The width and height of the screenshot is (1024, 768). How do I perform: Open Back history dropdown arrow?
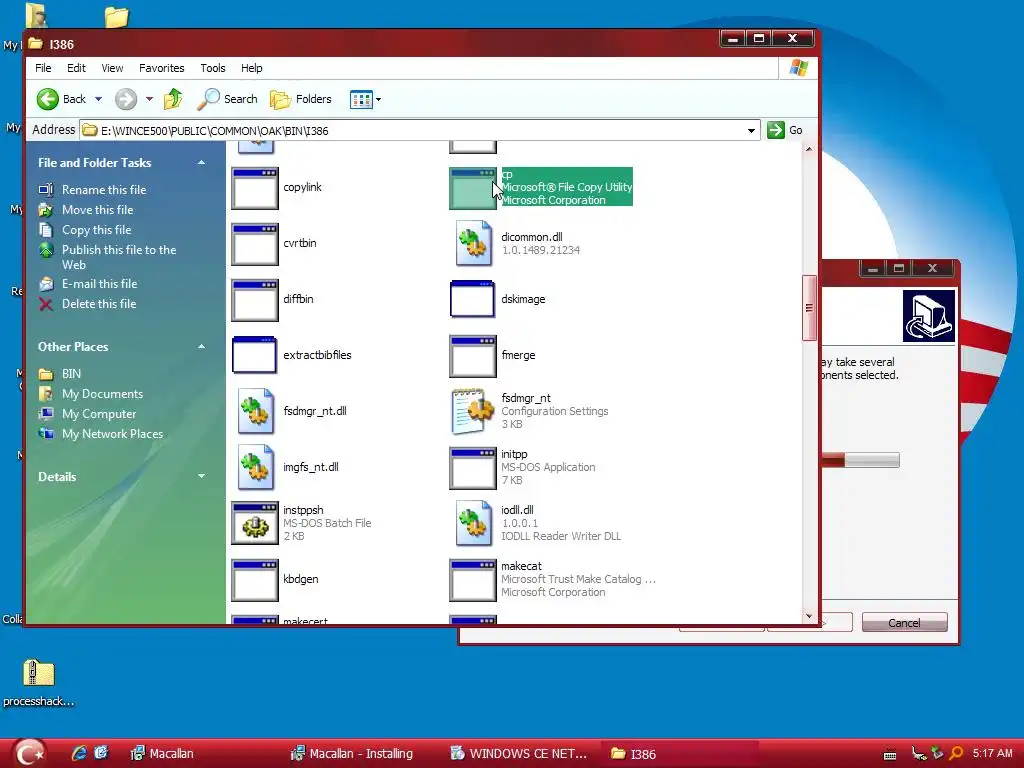(x=99, y=99)
